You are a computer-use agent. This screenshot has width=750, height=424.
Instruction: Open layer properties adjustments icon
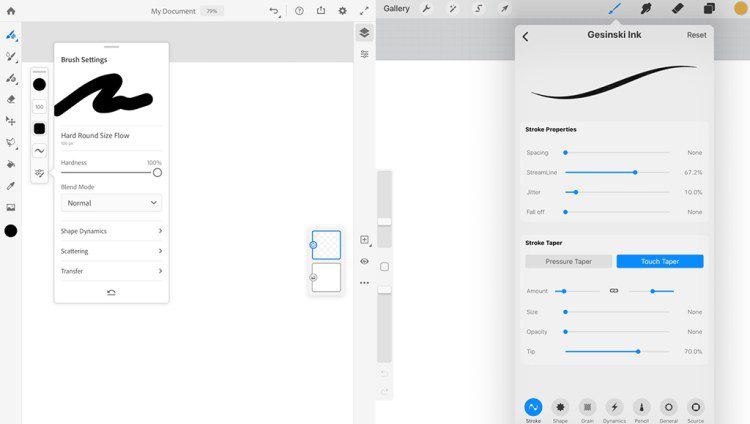[364, 54]
